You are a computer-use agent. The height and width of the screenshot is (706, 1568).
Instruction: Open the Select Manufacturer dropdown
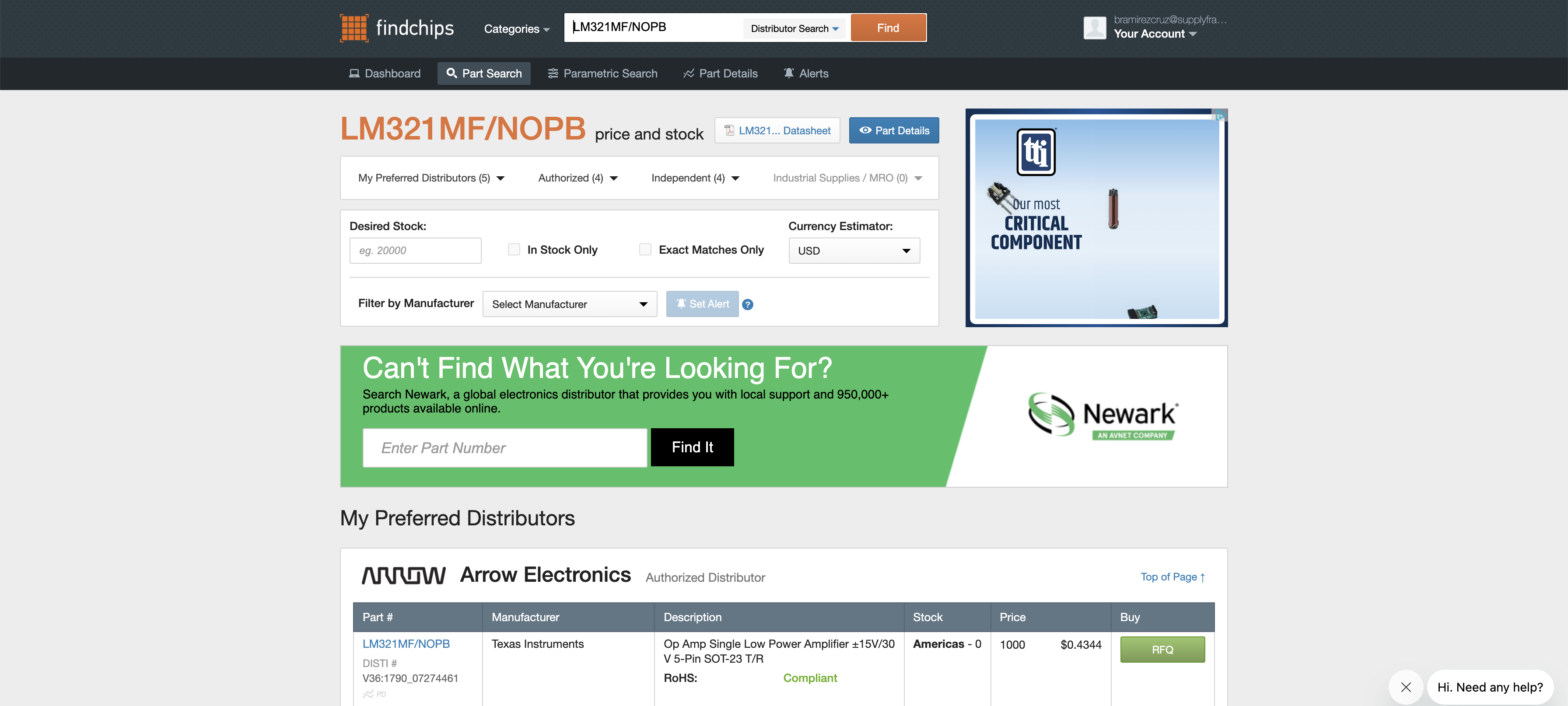[570, 304]
